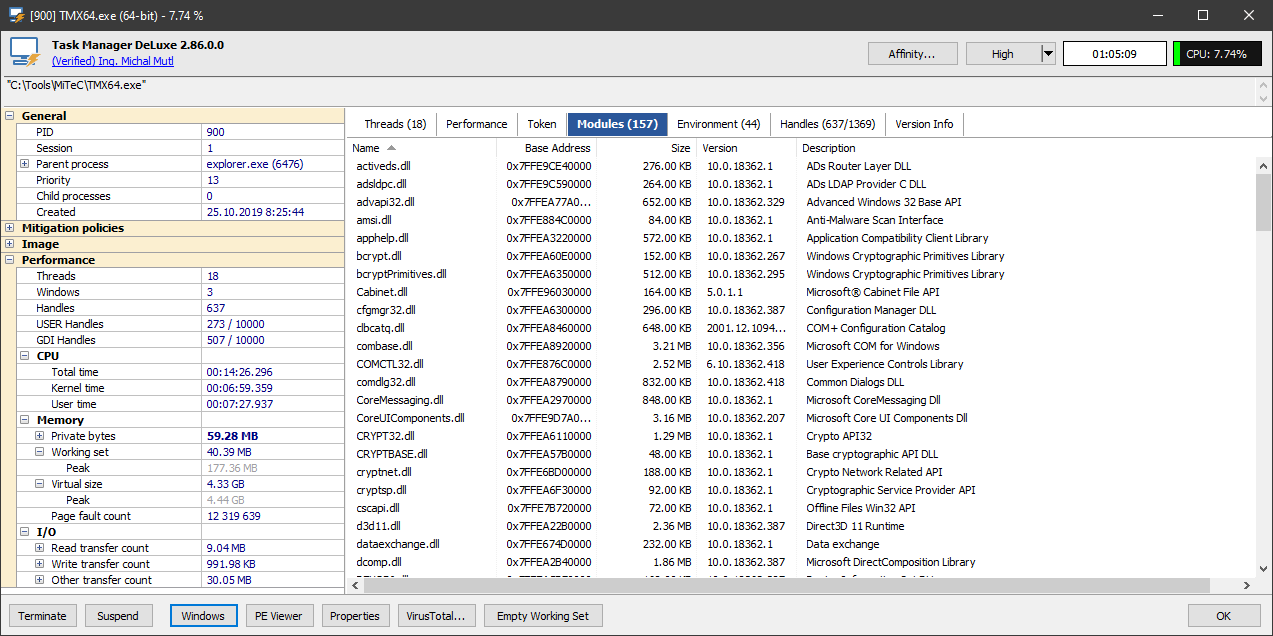The height and width of the screenshot is (636, 1273).
Task: Expand the Write transfer count node
Action: [40, 564]
